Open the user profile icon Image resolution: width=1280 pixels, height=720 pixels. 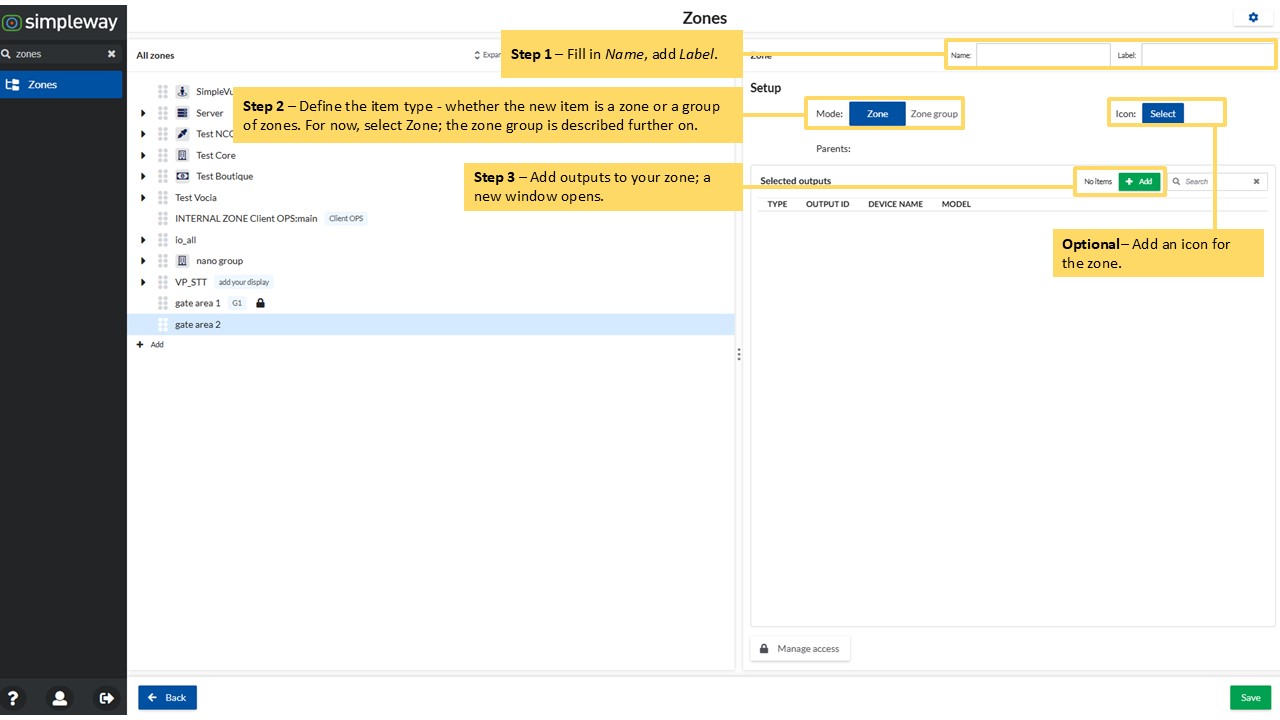(60, 698)
